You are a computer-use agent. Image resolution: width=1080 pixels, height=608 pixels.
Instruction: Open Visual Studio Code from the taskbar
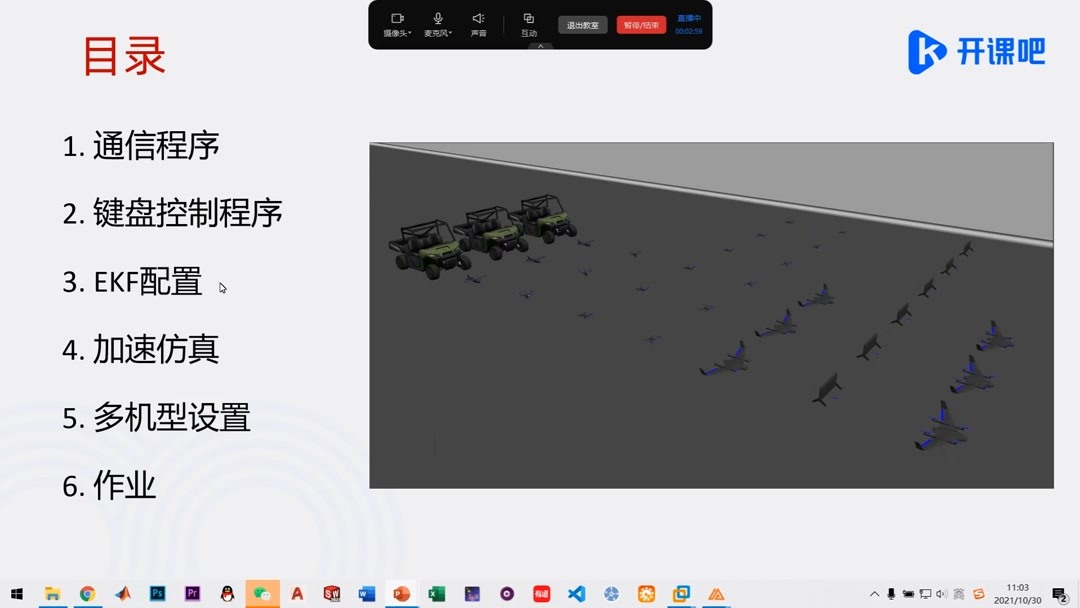pos(576,595)
